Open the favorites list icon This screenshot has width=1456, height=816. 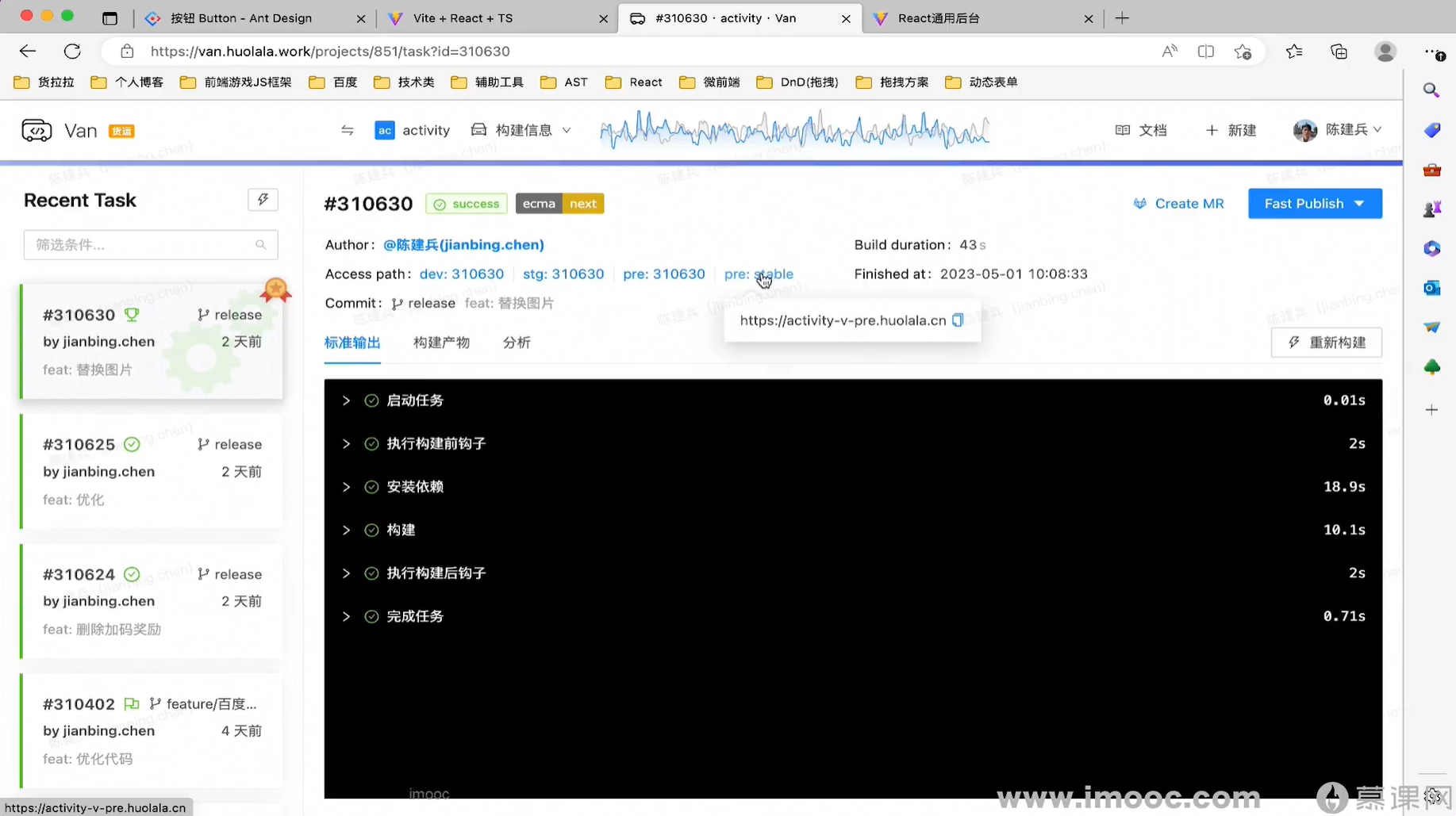pyautogui.click(x=1294, y=52)
